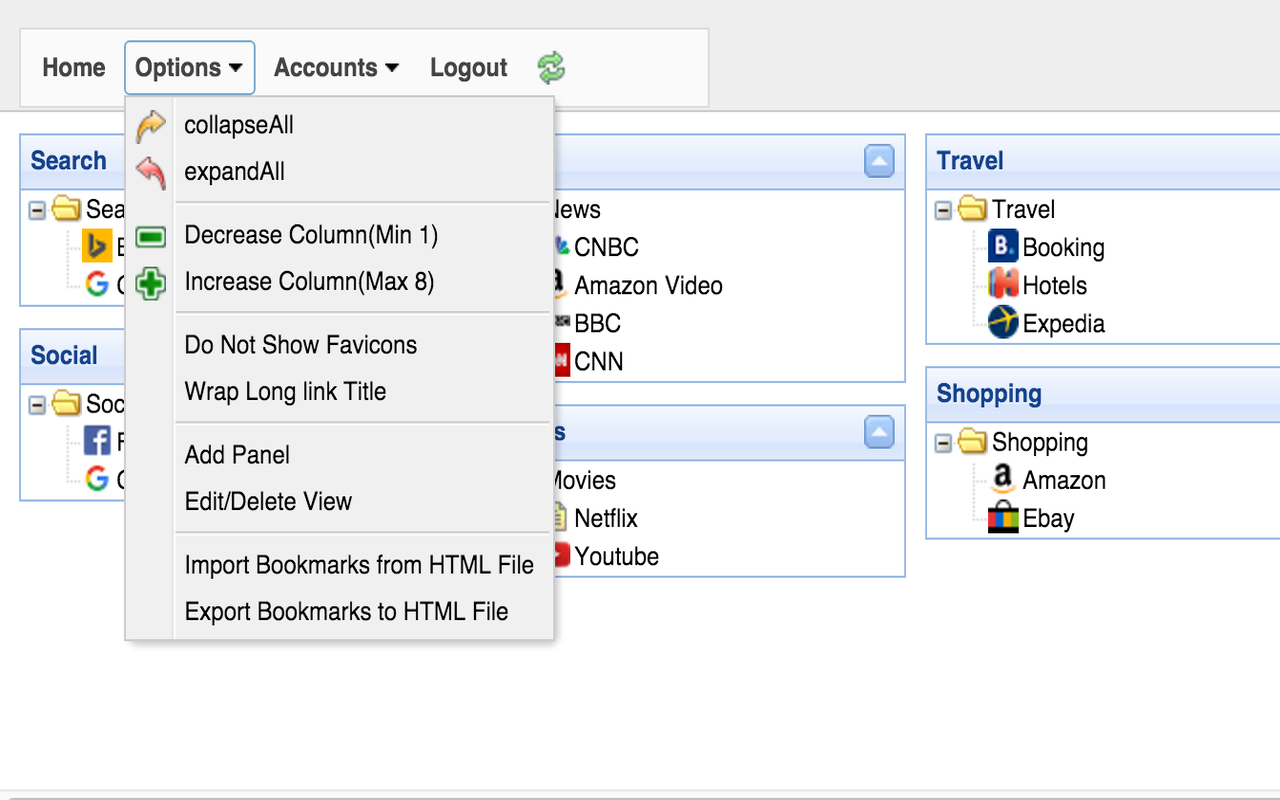Open the Accounts dropdown menu

(x=336, y=68)
